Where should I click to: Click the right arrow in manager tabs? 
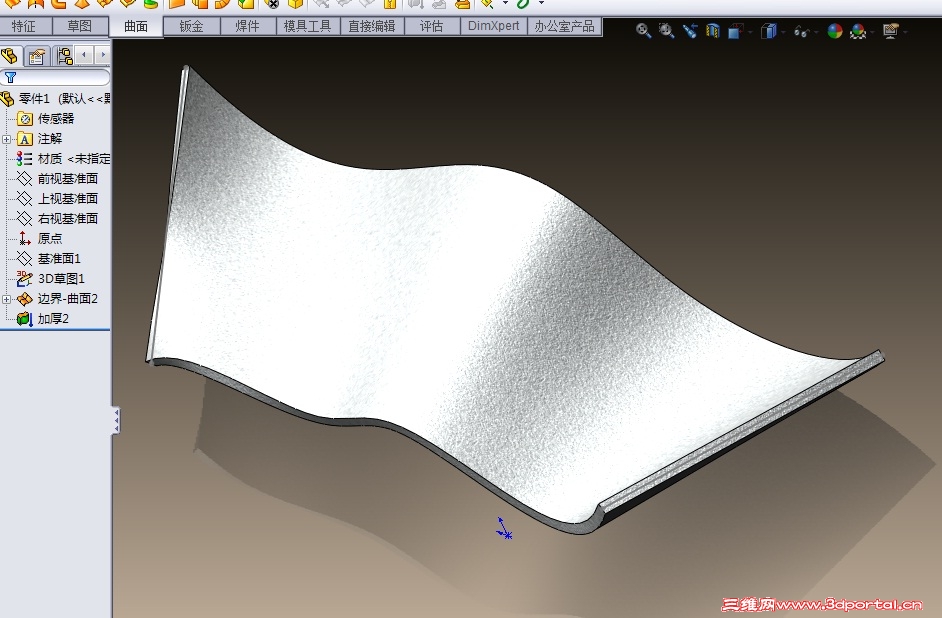(x=103, y=55)
